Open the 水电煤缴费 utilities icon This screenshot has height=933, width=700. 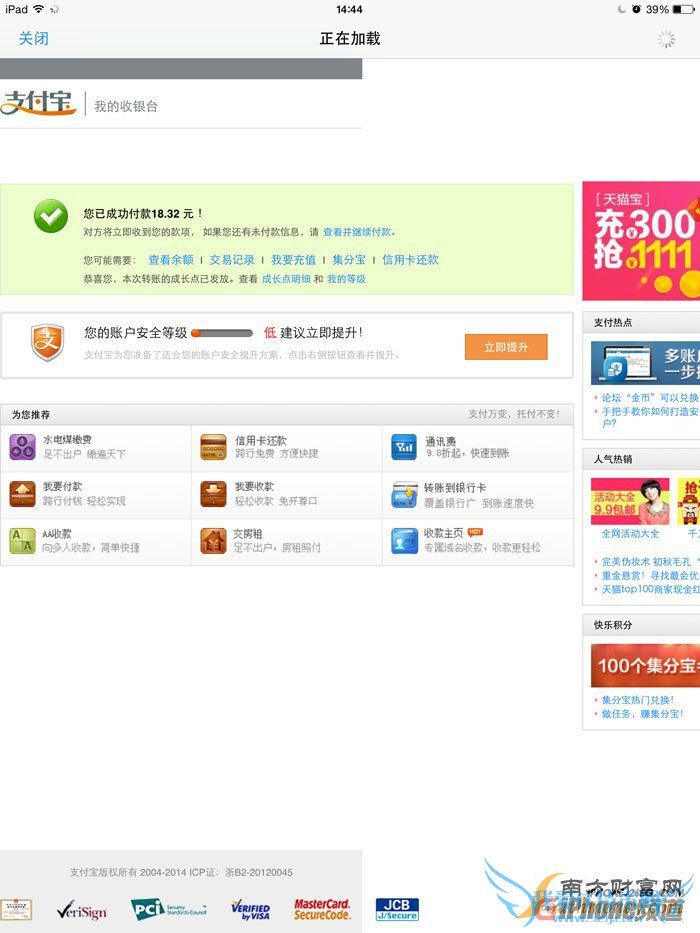tap(23, 447)
